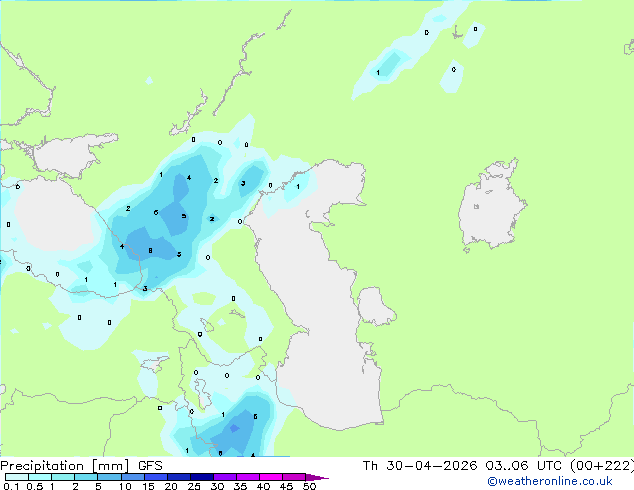634x490 pixels.
Task: Click the 35–40 mm legend color box
Action: [x=248, y=477]
